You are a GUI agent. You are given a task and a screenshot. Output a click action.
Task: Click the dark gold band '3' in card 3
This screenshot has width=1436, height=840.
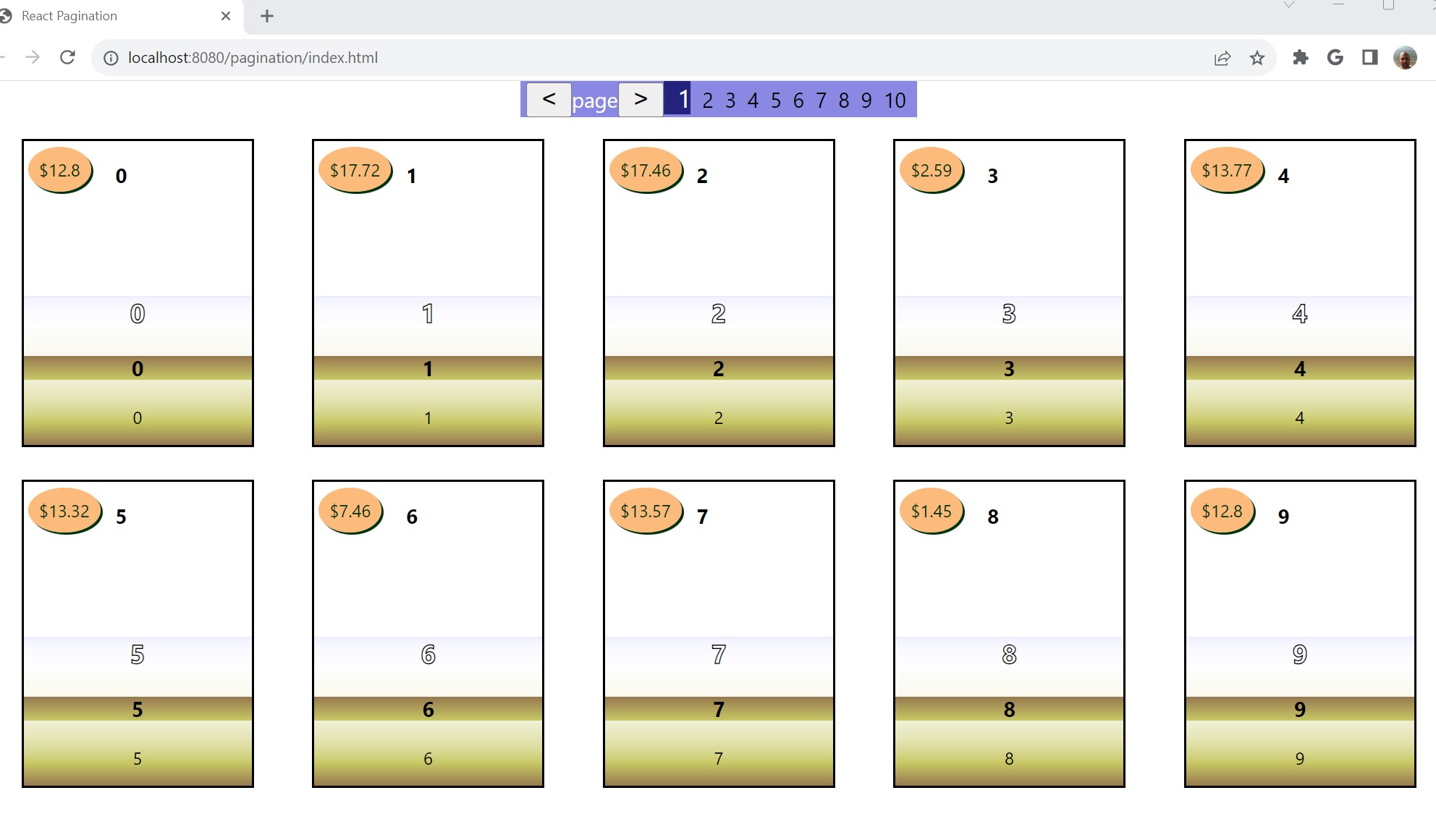[1009, 369]
